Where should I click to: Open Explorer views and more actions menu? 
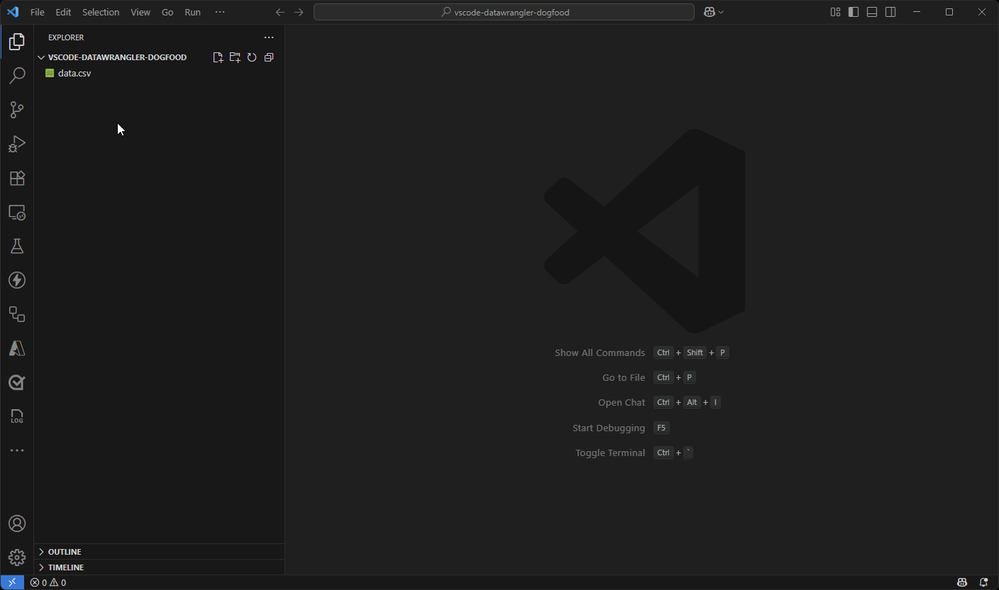click(269, 38)
